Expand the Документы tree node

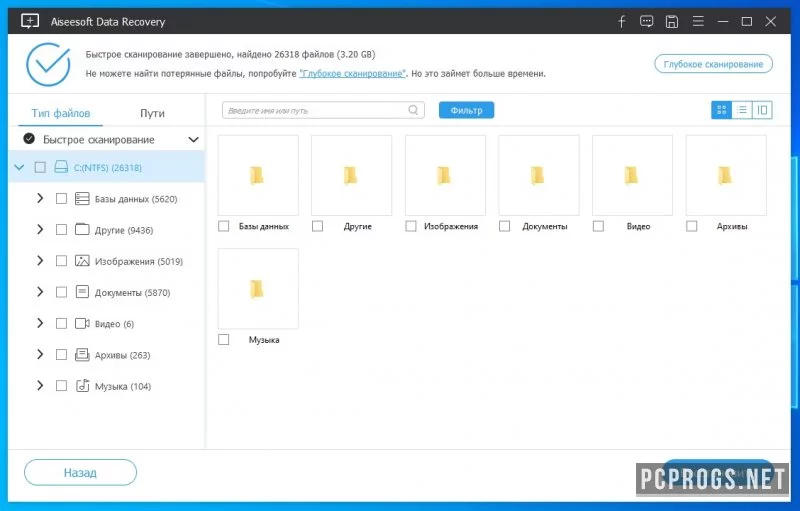tap(40, 292)
